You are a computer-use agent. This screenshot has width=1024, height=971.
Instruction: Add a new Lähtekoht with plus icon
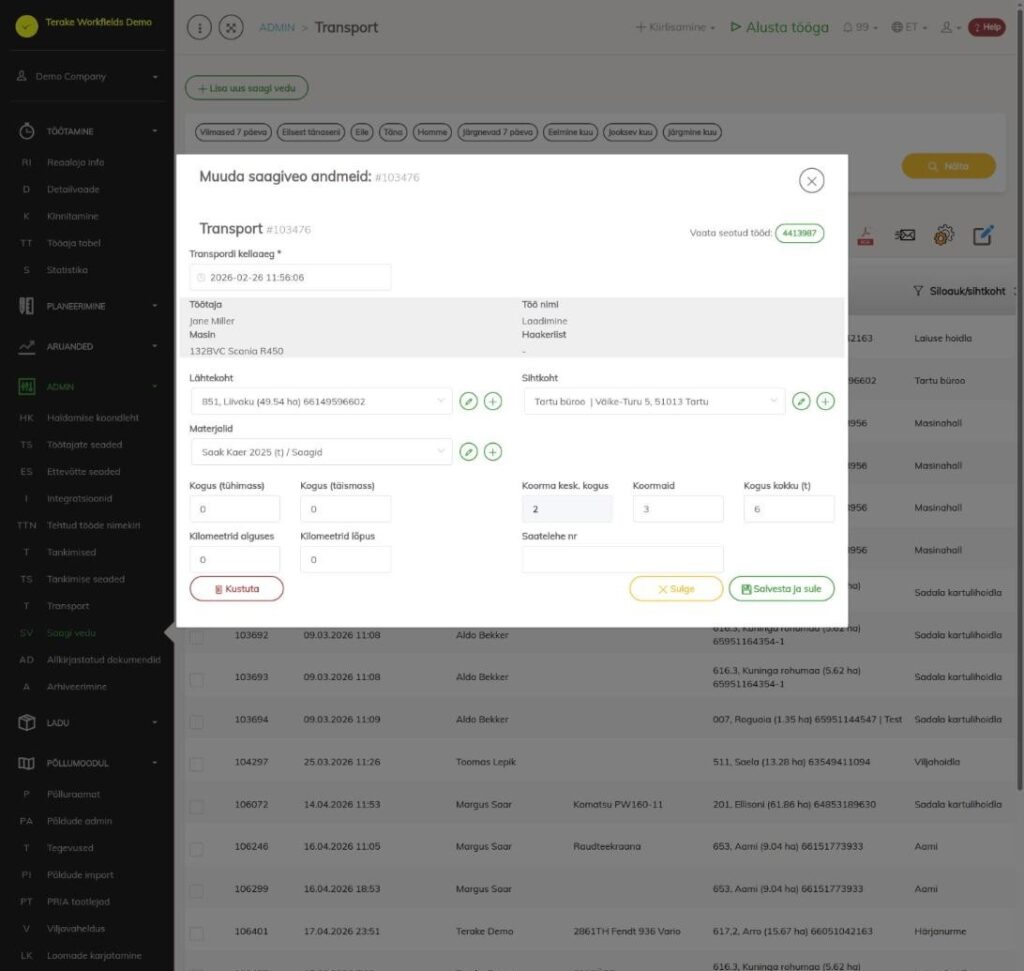click(493, 401)
